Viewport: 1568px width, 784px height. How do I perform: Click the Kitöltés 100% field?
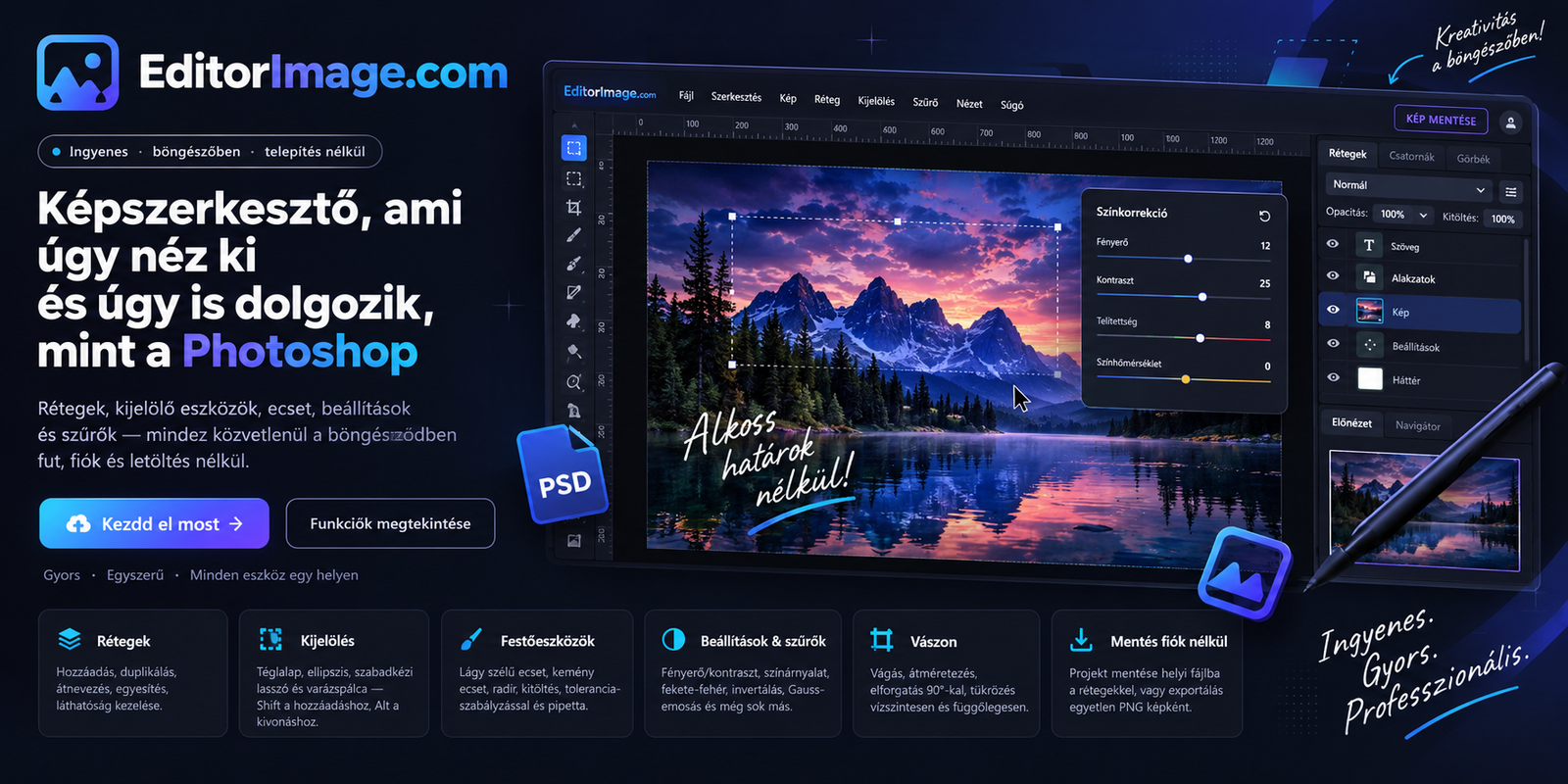(1502, 219)
